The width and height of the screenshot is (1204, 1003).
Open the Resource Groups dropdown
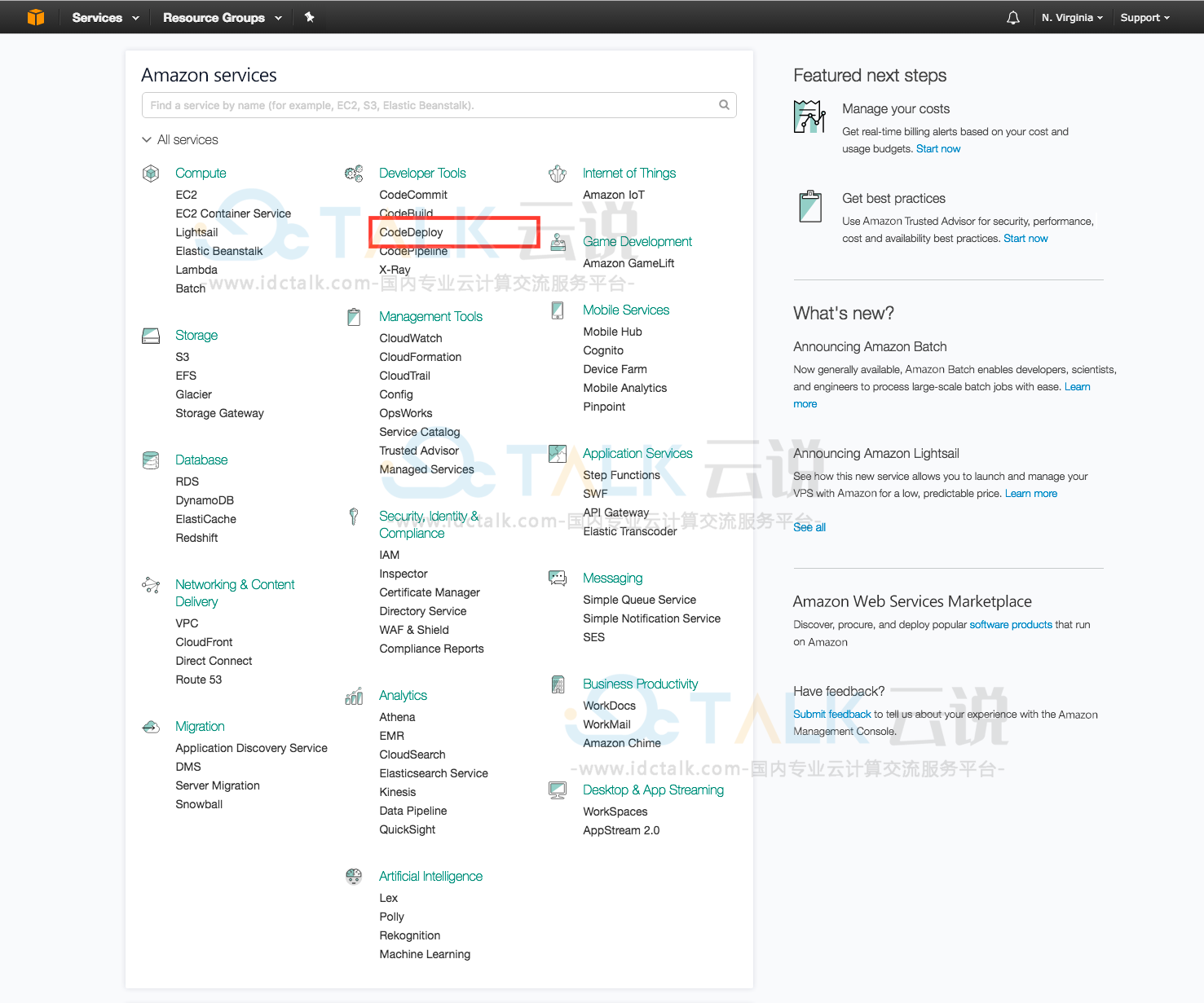[x=223, y=17]
